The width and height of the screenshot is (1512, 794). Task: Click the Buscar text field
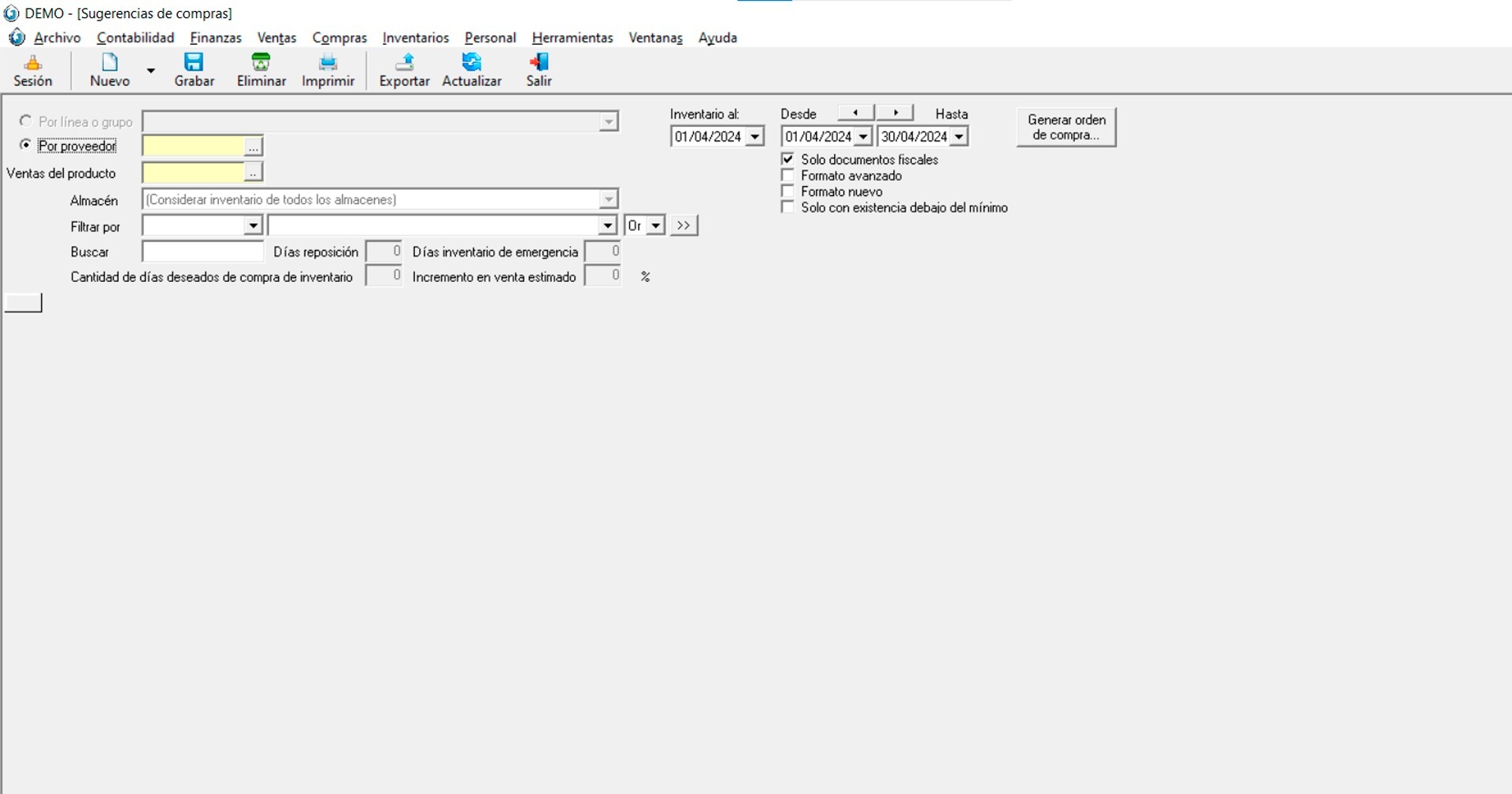(202, 252)
